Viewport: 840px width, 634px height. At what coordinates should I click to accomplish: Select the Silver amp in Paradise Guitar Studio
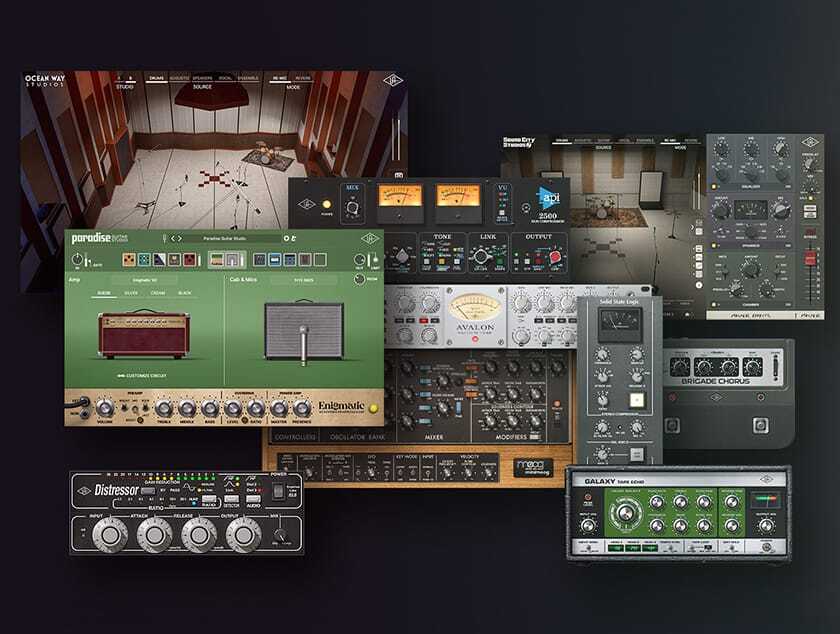click(x=131, y=292)
